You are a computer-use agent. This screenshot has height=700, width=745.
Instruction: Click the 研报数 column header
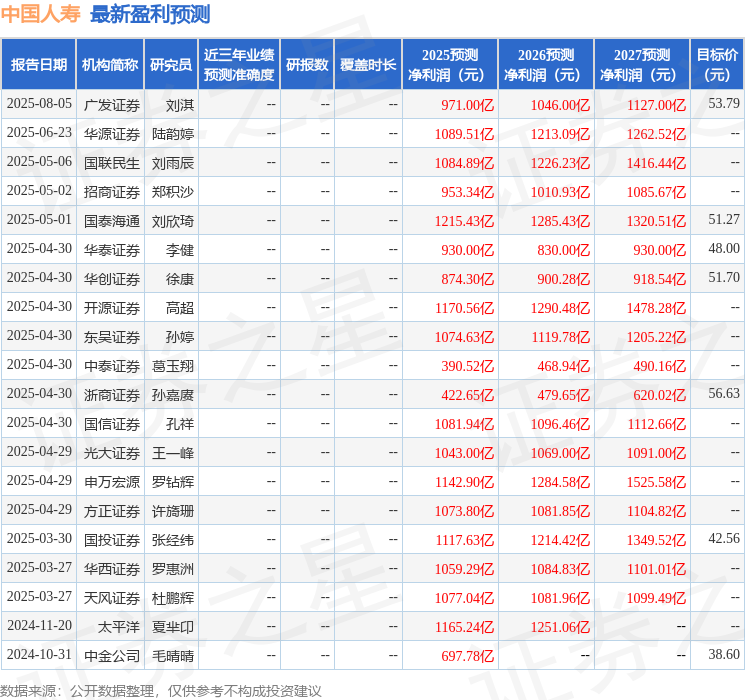[307, 65]
